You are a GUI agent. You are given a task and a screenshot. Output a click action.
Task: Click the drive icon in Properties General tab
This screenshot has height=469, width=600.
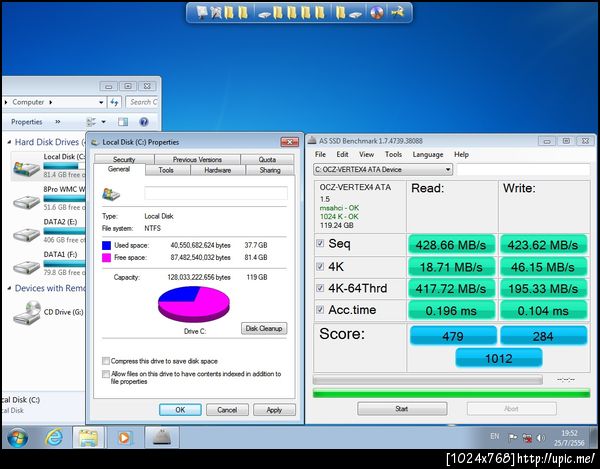coord(111,194)
